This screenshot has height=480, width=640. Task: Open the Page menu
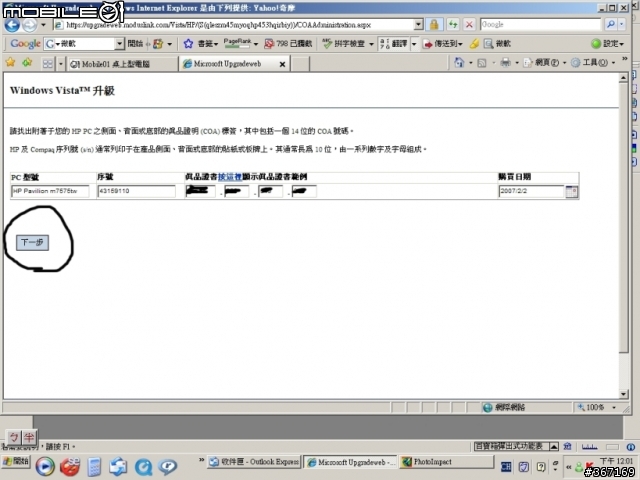pos(545,62)
